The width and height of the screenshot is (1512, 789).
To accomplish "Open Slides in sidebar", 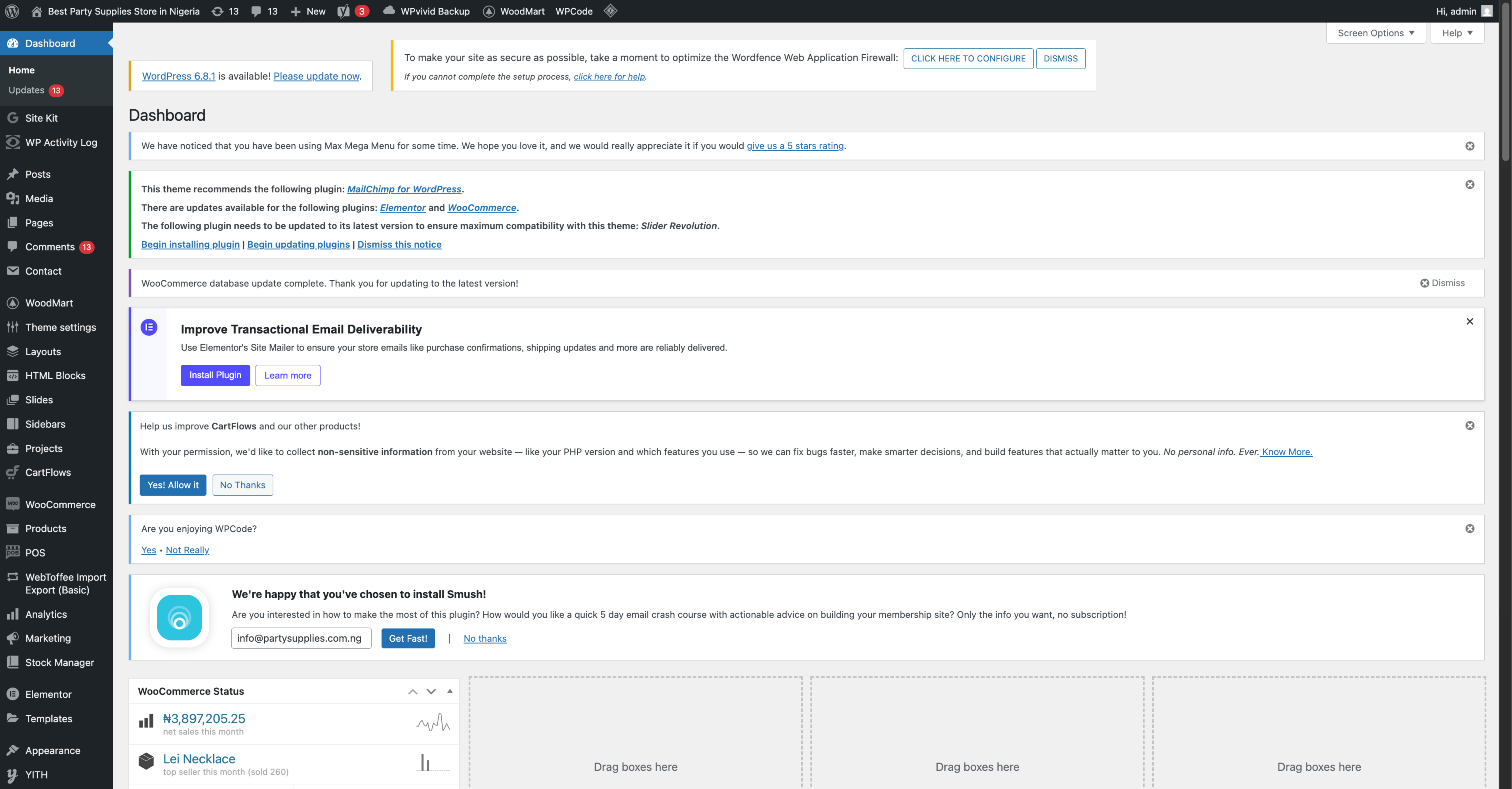I will (56, 400).
